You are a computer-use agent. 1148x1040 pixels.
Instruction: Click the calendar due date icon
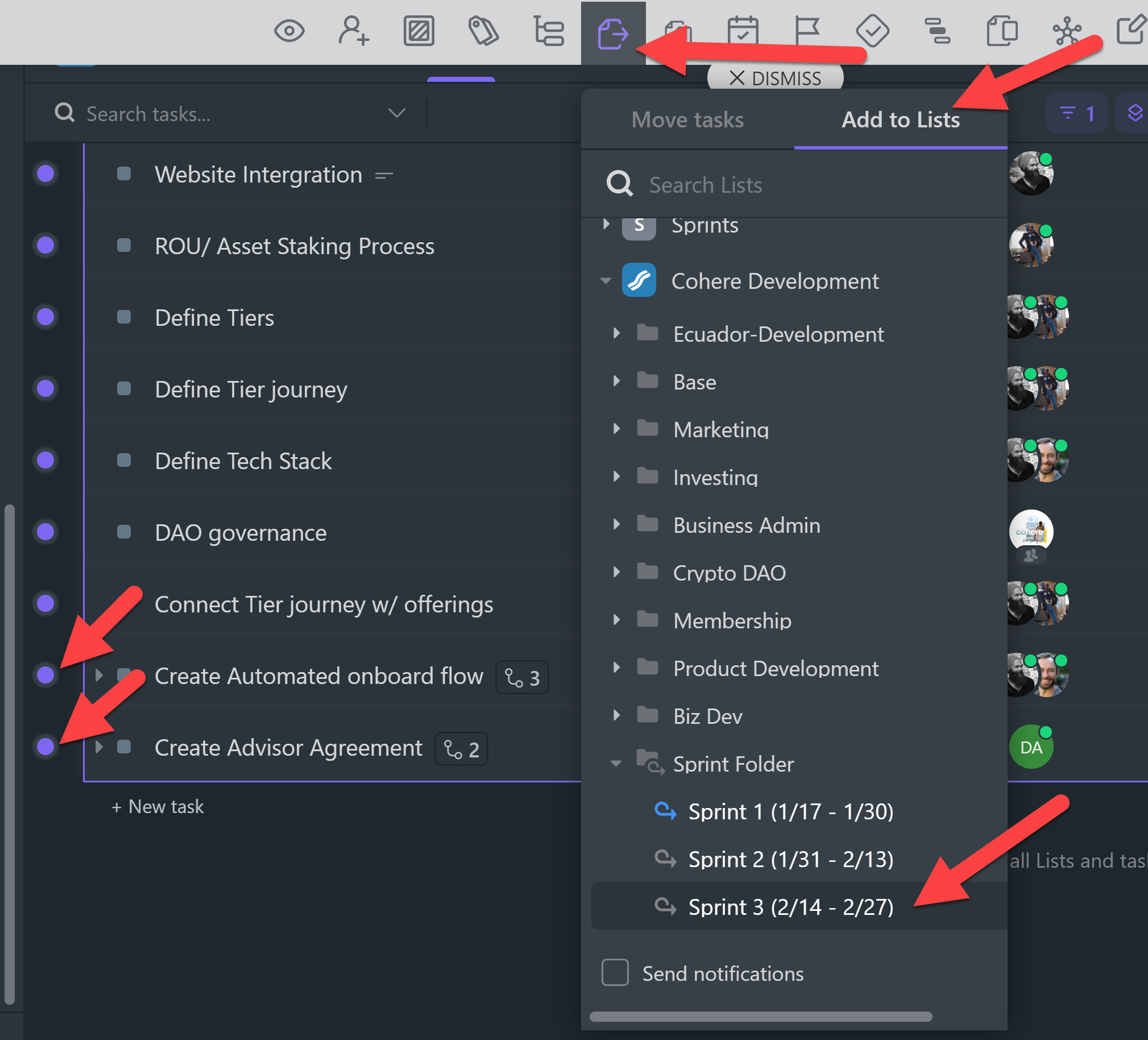pos(743,31)
